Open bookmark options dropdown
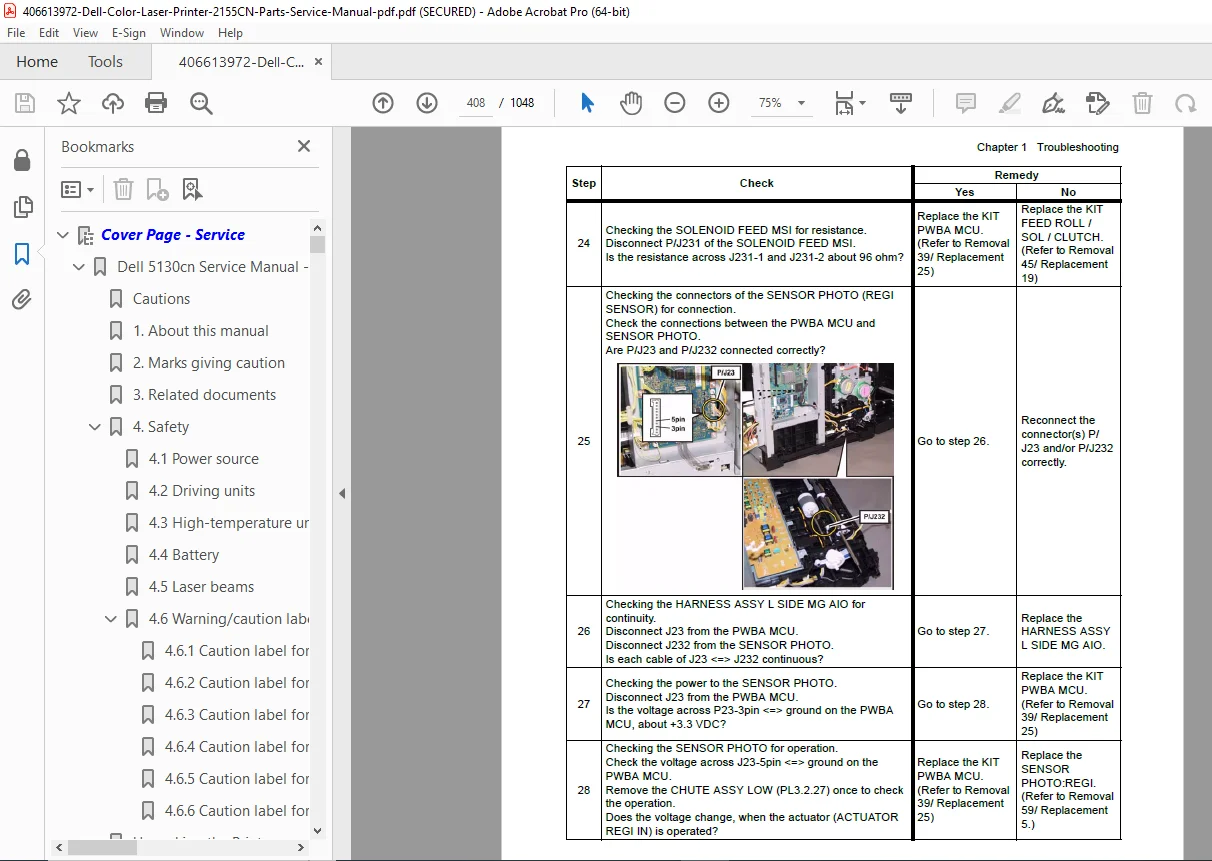Screen dimensions: 1212x861 78,189
